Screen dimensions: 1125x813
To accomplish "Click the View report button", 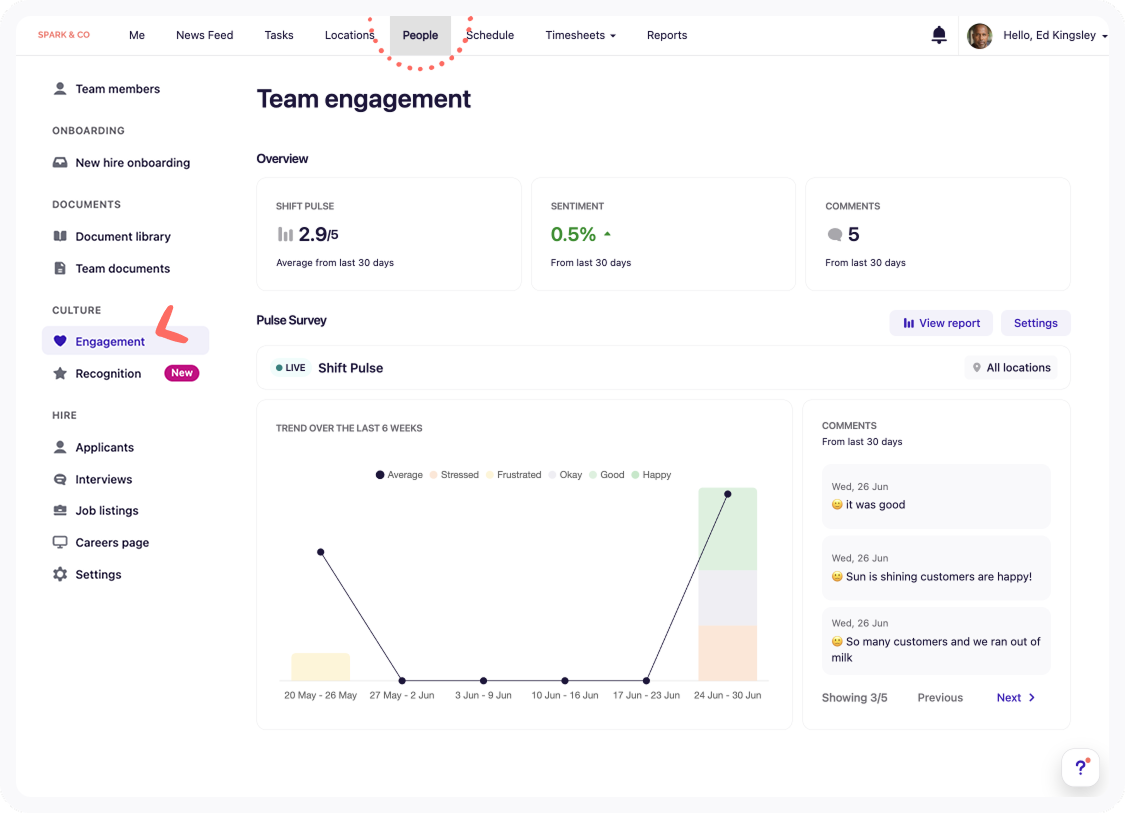I will pyautogui.click(x=941, y=323).
